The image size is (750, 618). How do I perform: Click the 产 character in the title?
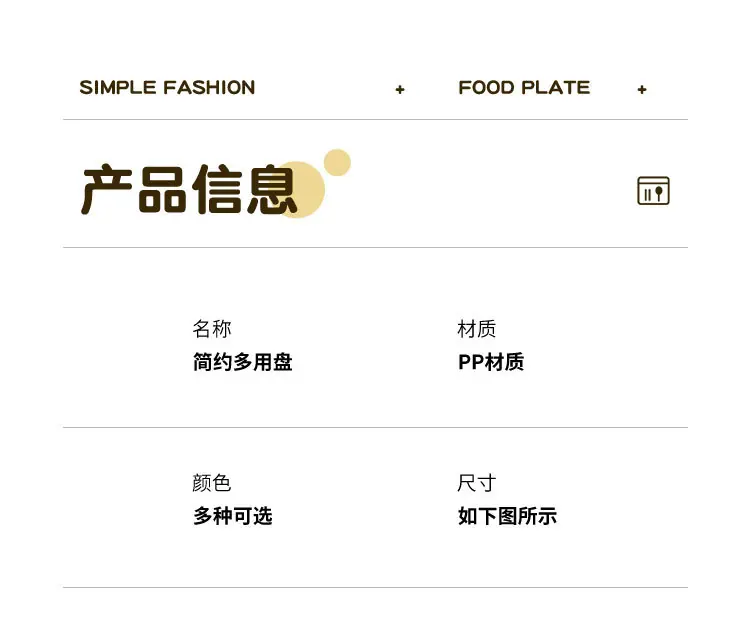coord(107,189)
